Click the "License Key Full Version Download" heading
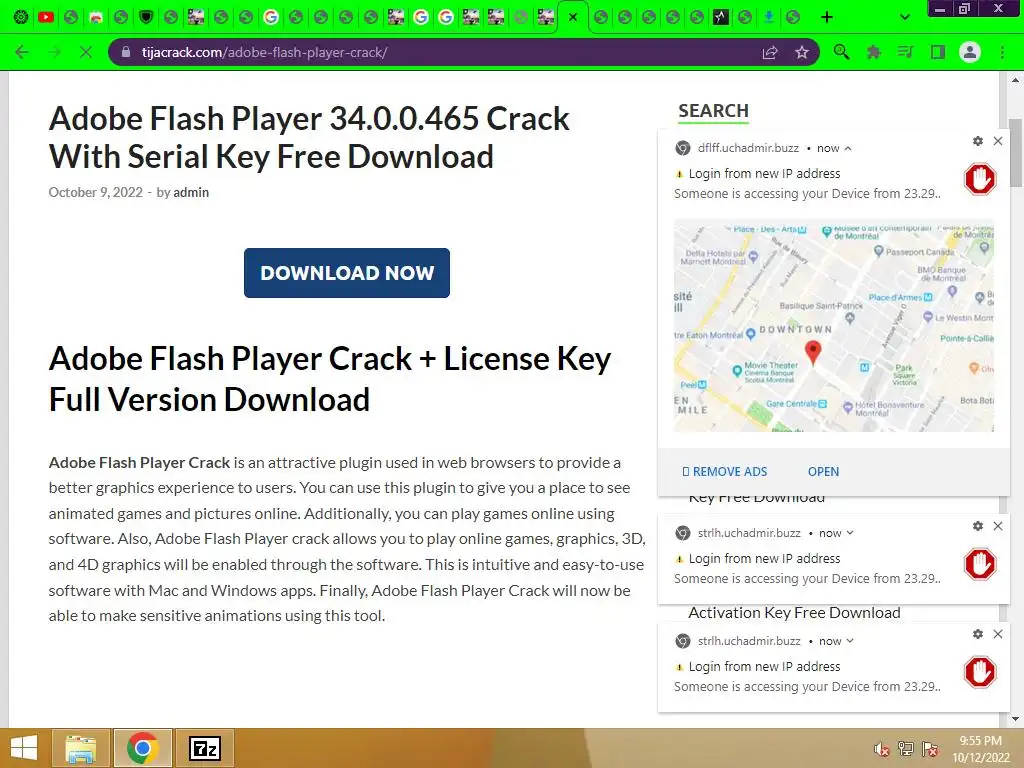 click(330, 379)
